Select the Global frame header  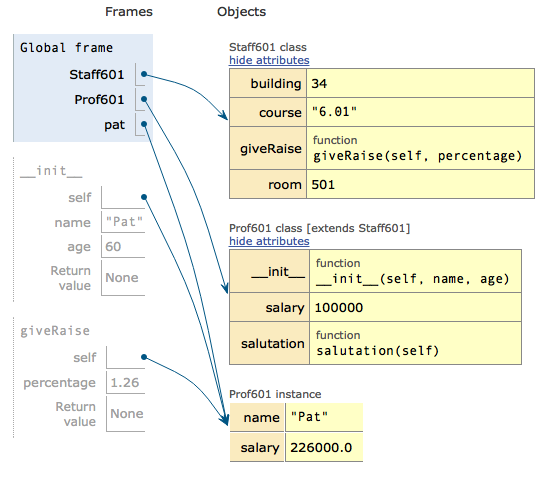[66, 48]
